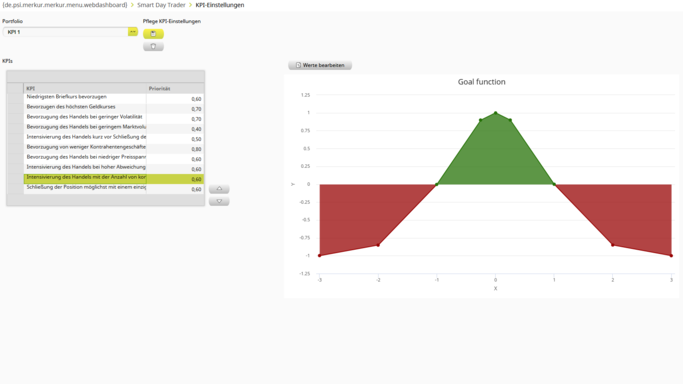
Task: Click the Priorität column header
Action: (175, 88)
